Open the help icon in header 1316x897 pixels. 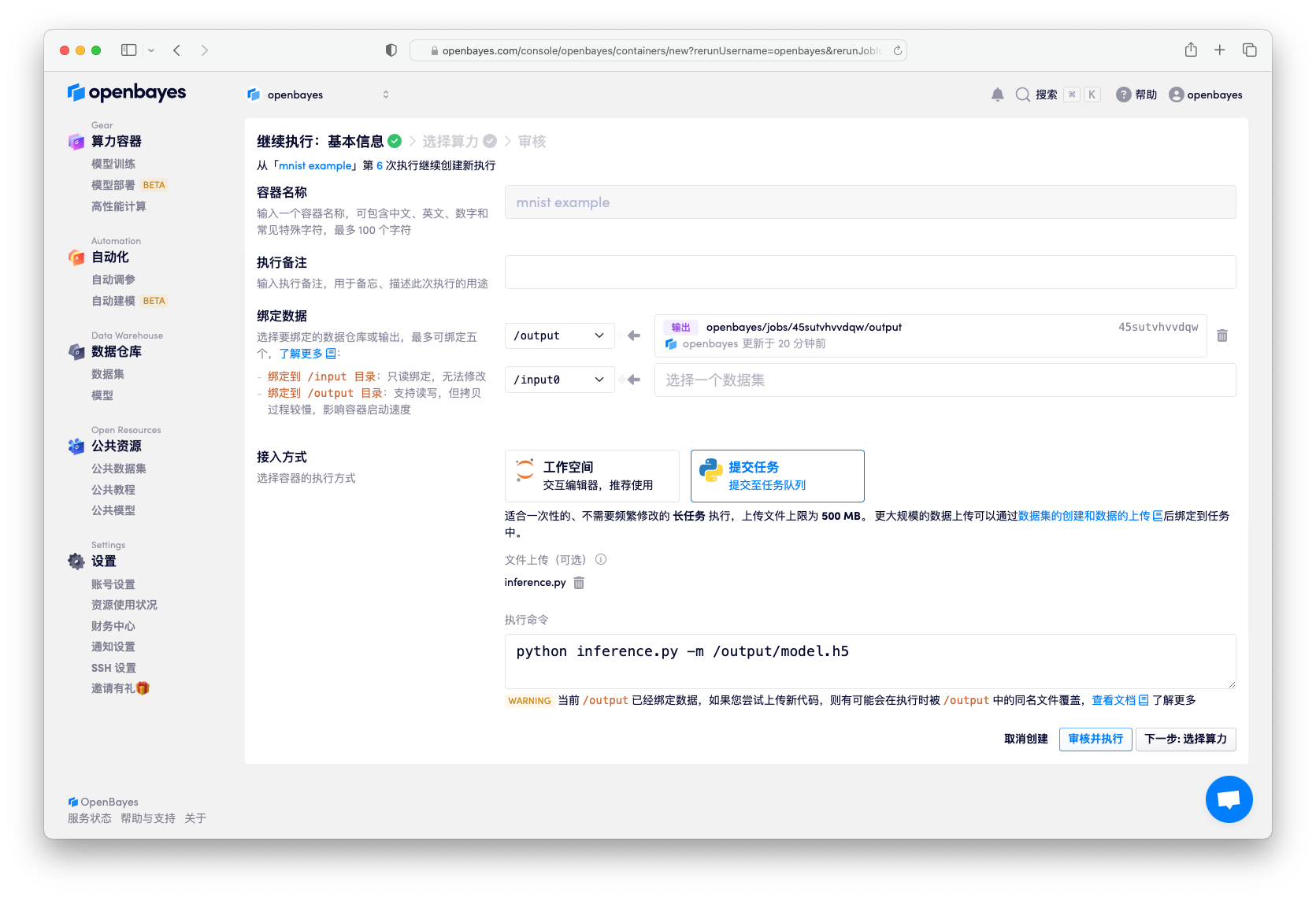1123,95
